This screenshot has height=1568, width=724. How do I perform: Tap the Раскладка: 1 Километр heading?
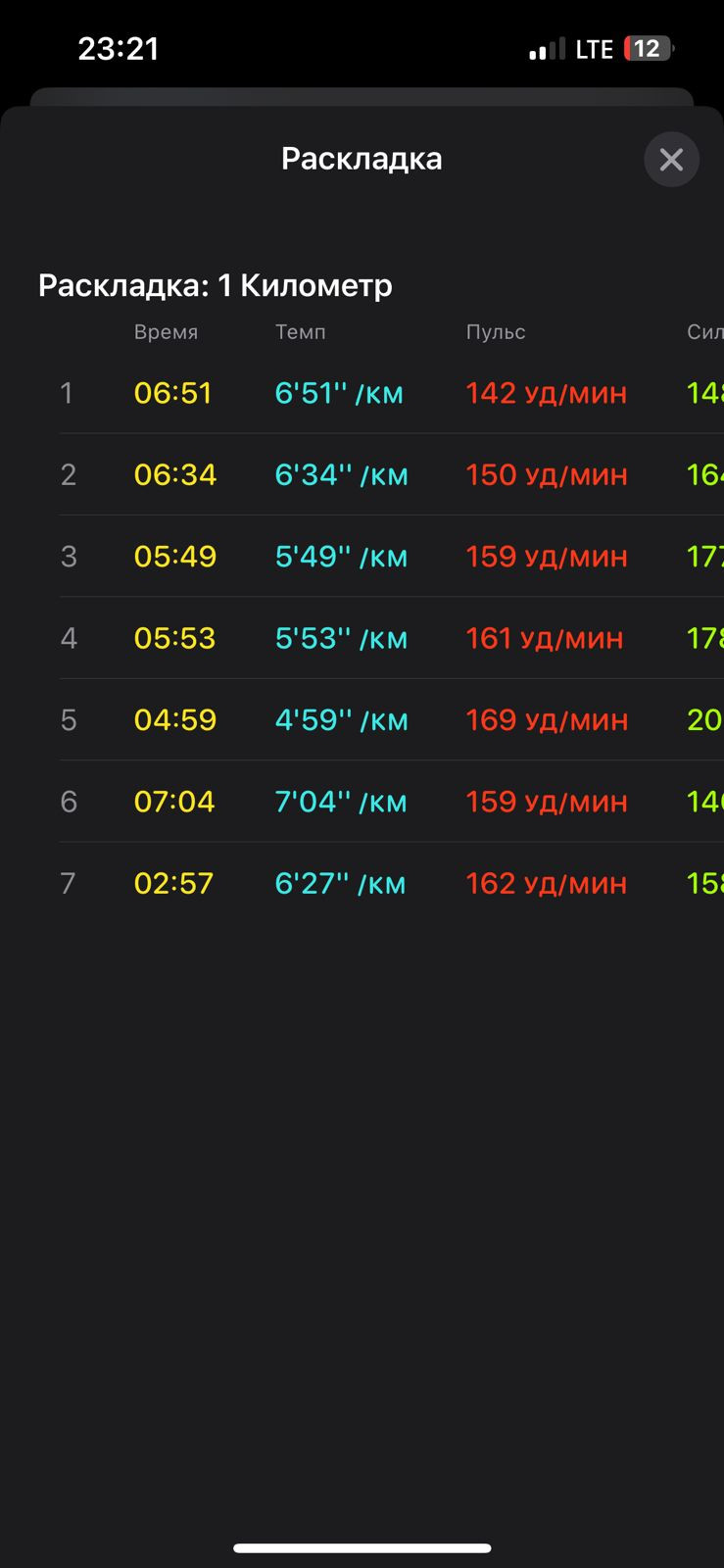[216, 285]
